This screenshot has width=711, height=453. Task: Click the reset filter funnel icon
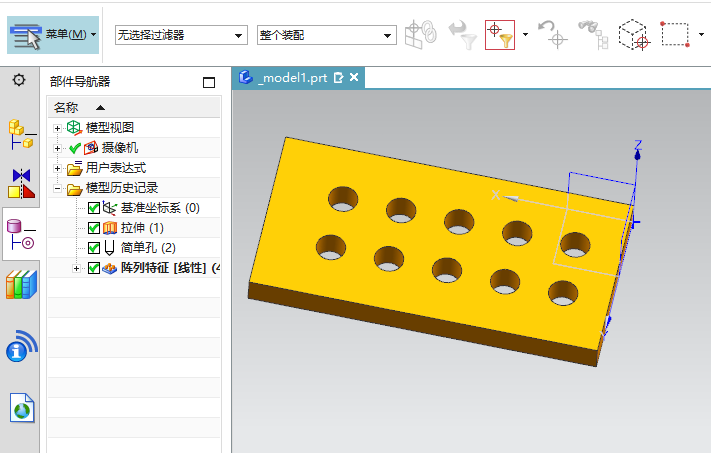463,35
